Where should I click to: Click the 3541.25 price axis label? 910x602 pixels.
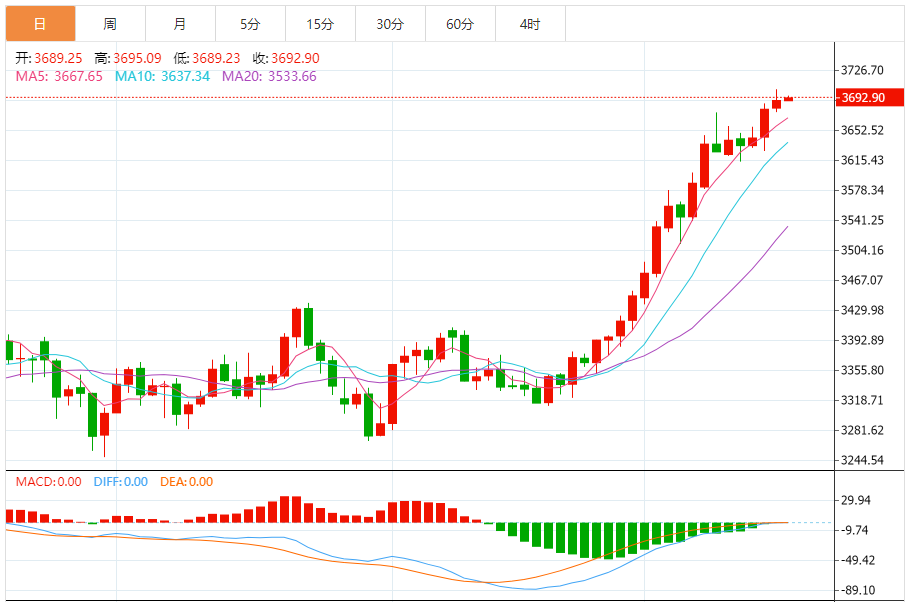pyautogui.click(x=862, y=220)
